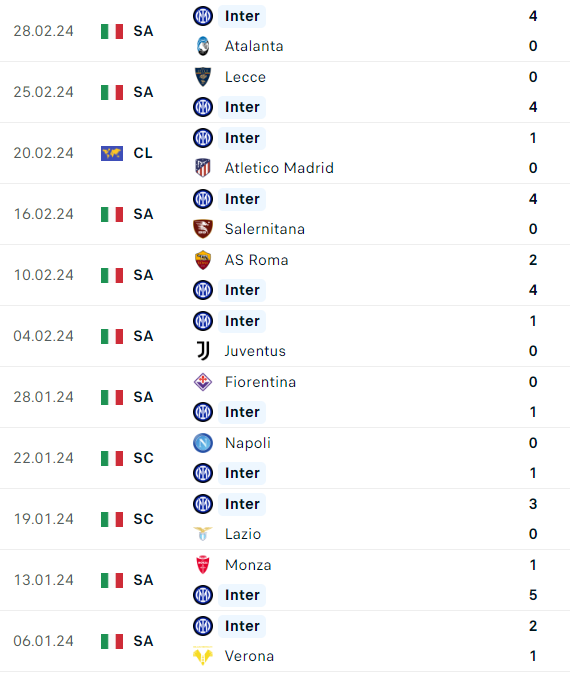Click the Lecce club crest icon
The height and width of the screenshot is (673, 570).
coord(203,77)
